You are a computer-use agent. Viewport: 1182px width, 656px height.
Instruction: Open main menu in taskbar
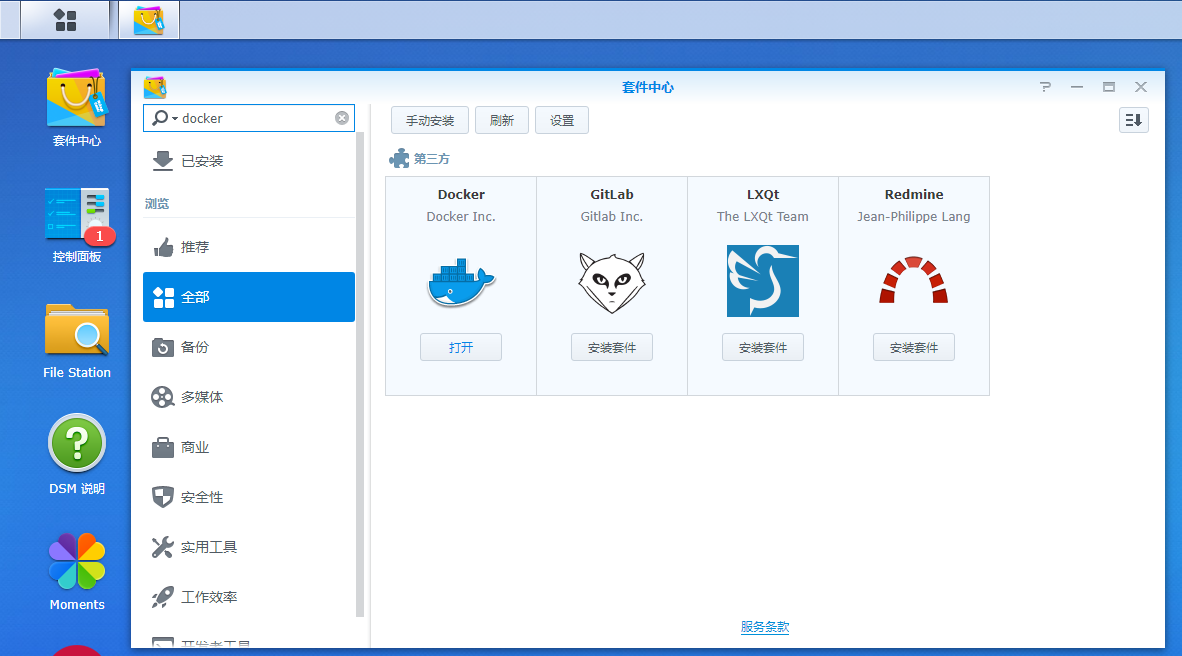pyautogui.click(x=65, y=20)
